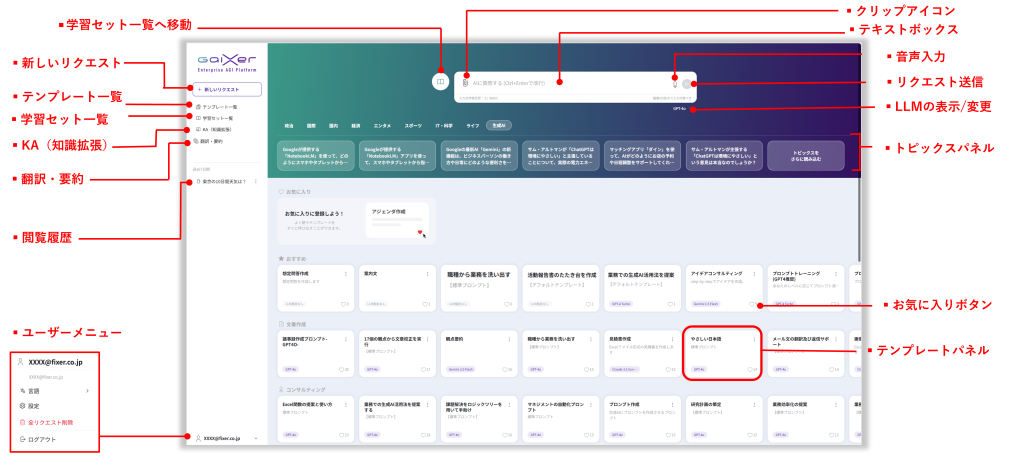This screenshot has height=458, width=1024.
Task: Open the GPT-4o model selector
Action: [679, 107]
